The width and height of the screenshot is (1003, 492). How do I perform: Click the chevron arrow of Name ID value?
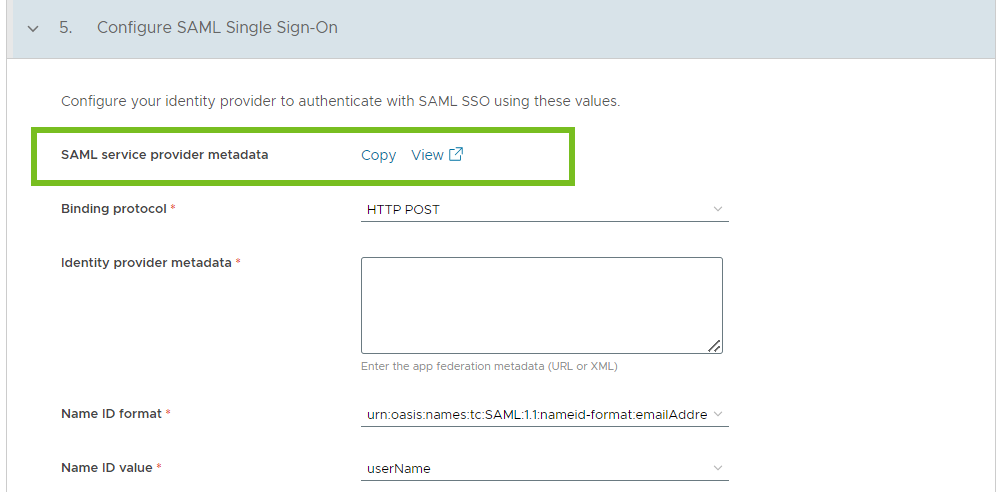[718, 468]
